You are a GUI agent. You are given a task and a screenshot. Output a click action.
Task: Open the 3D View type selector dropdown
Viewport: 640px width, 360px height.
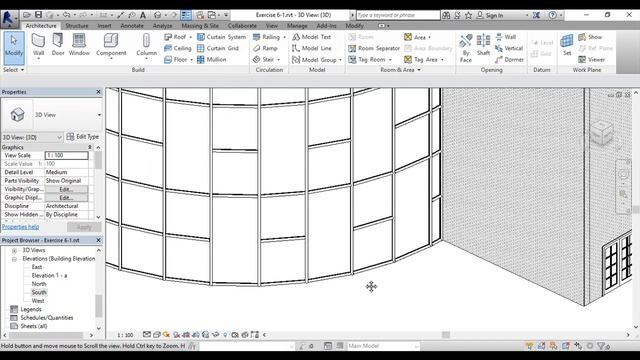point(99,115)
